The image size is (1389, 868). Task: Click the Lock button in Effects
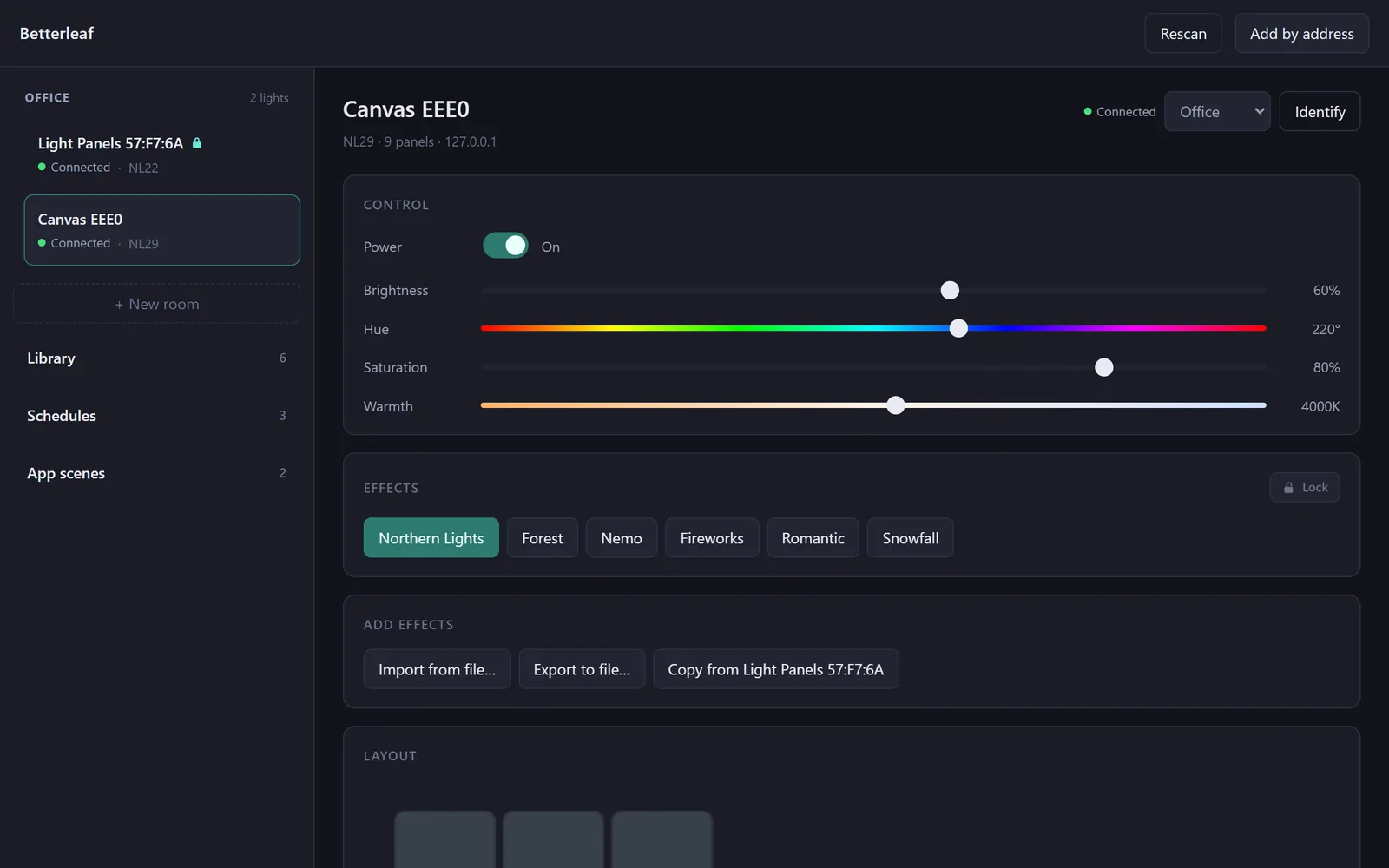pyautogui.click(x=1305, y=487)
